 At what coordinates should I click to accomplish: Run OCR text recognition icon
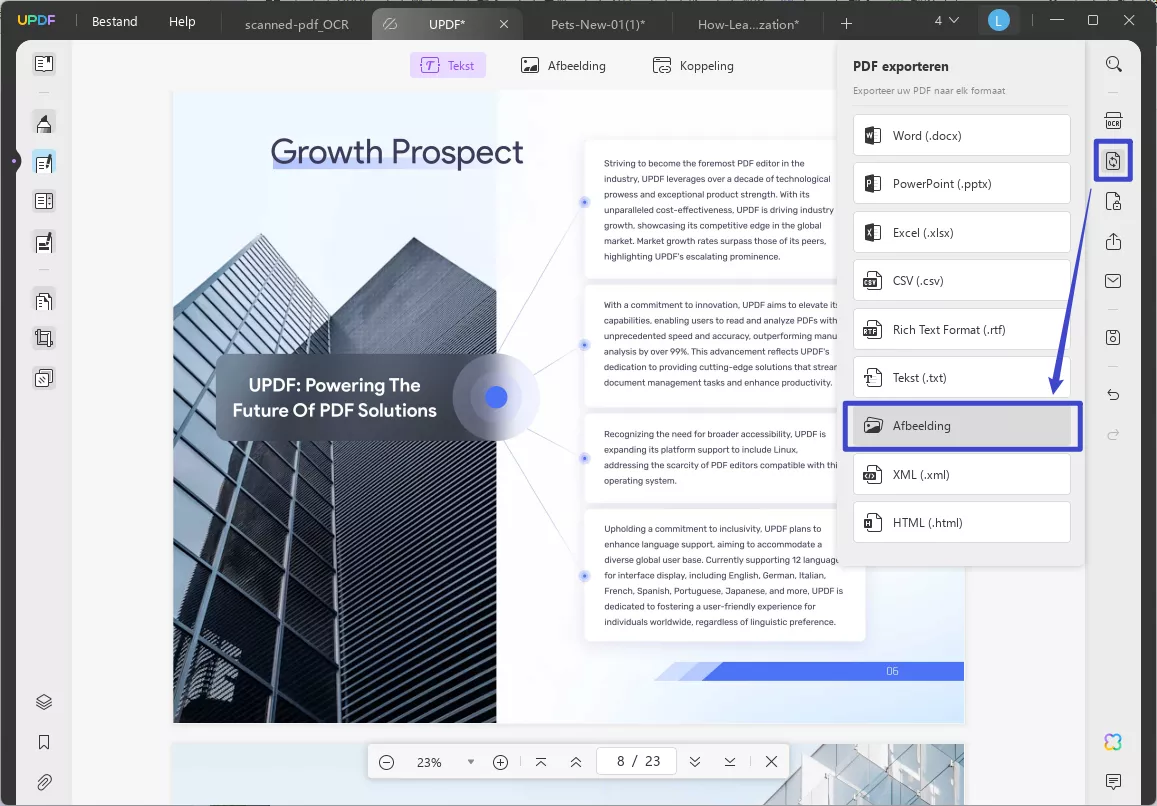click(1113, 120)
